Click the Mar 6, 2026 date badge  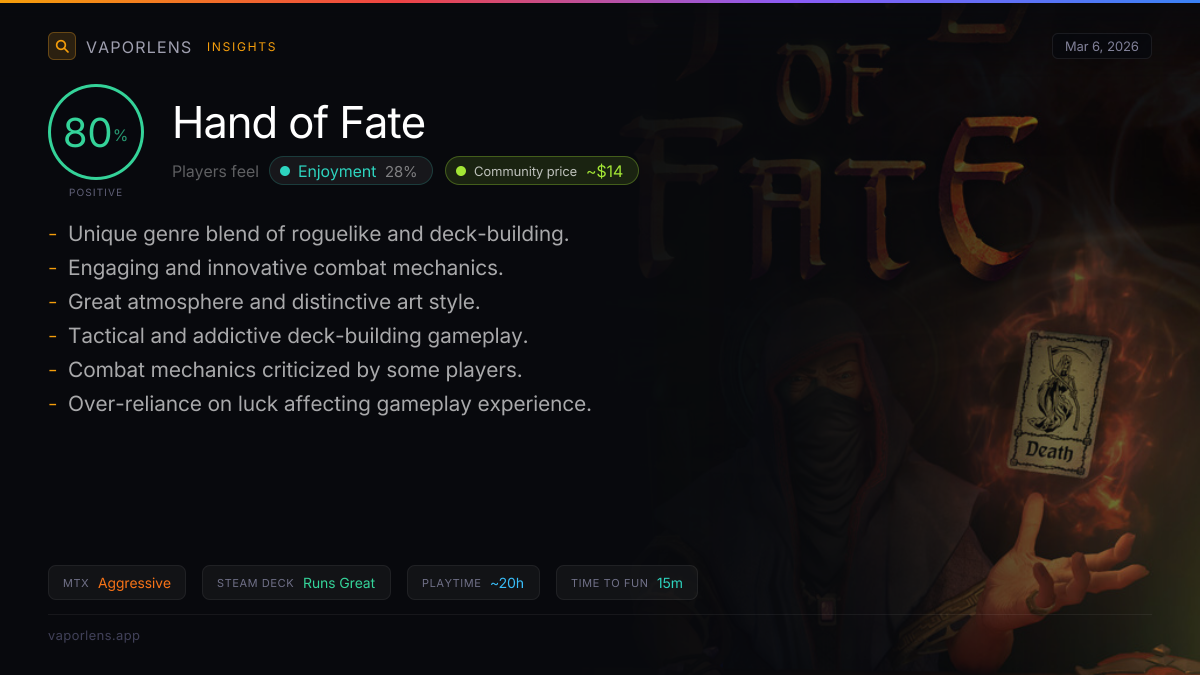pos(1101,47)
